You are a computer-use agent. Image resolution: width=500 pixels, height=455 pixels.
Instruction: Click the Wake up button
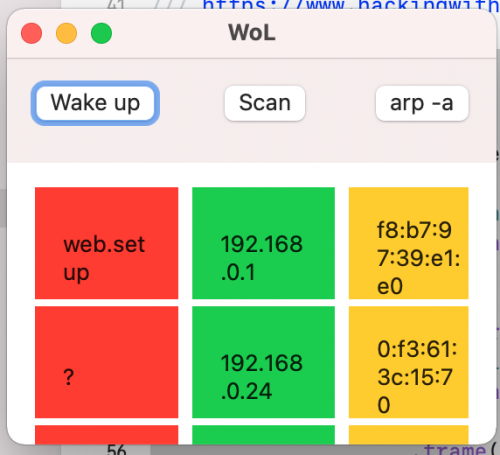(x=95, y=103)
